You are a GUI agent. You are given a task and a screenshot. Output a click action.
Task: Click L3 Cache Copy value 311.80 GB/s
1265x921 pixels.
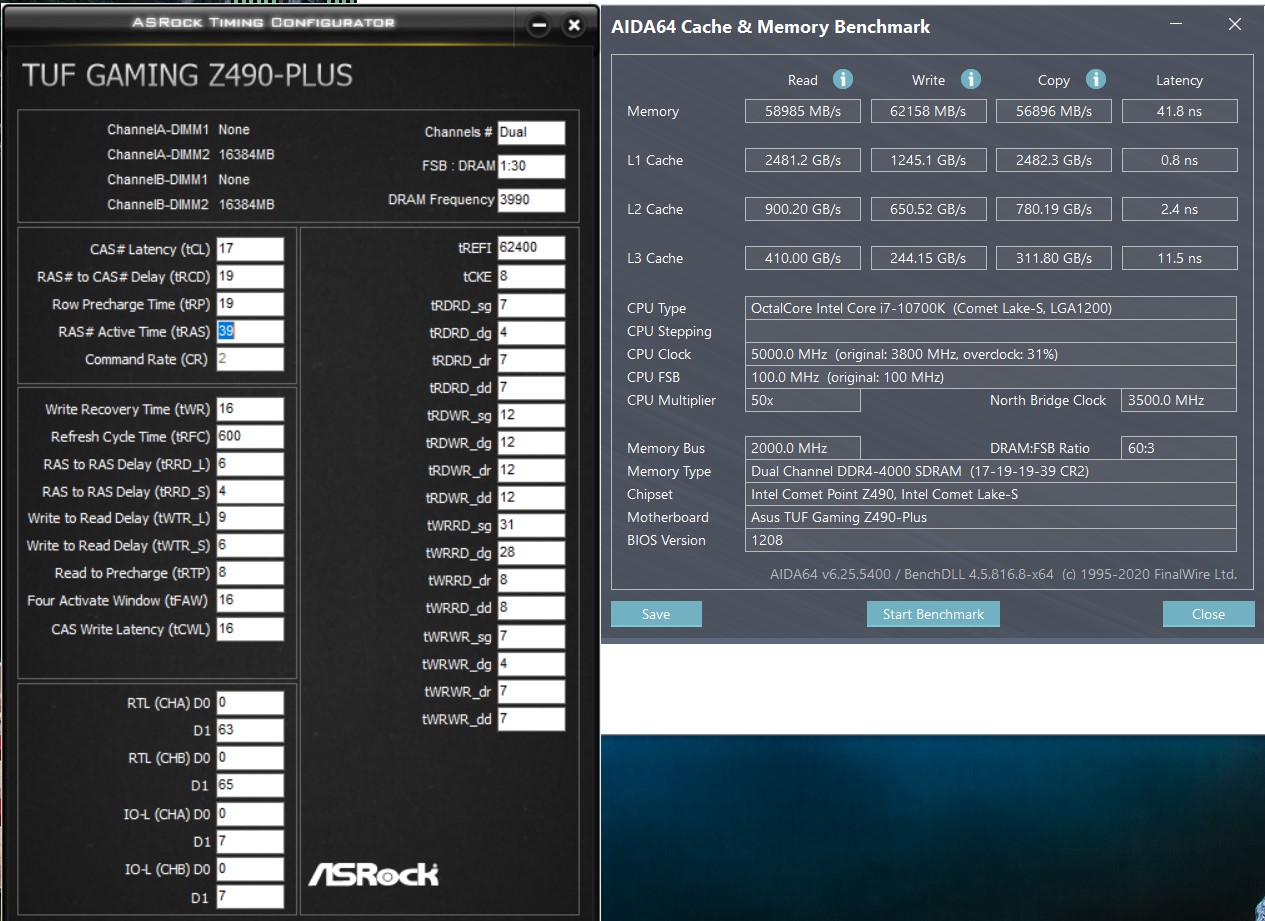pos(1054,258)
